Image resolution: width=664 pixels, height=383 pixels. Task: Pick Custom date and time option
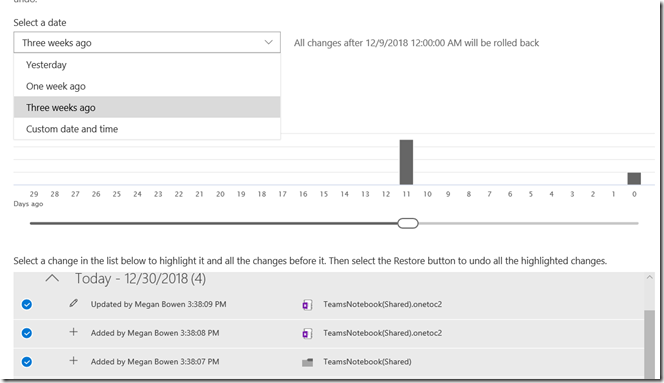[147, 129]
